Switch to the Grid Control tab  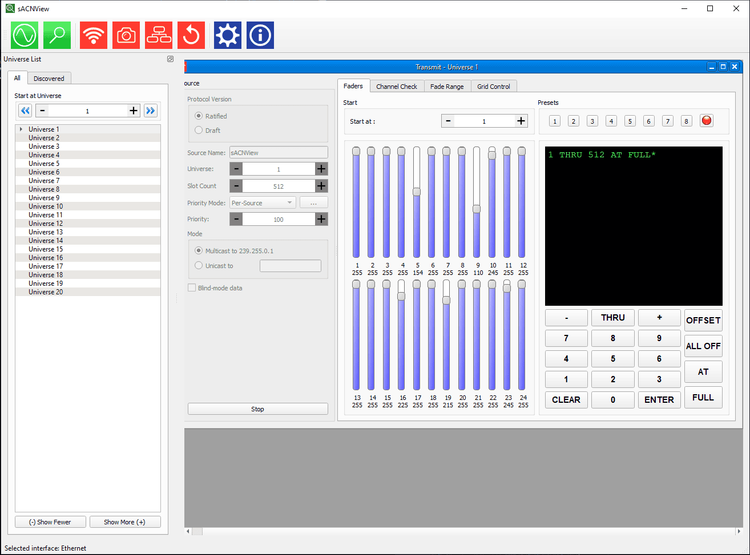point(494,87)
